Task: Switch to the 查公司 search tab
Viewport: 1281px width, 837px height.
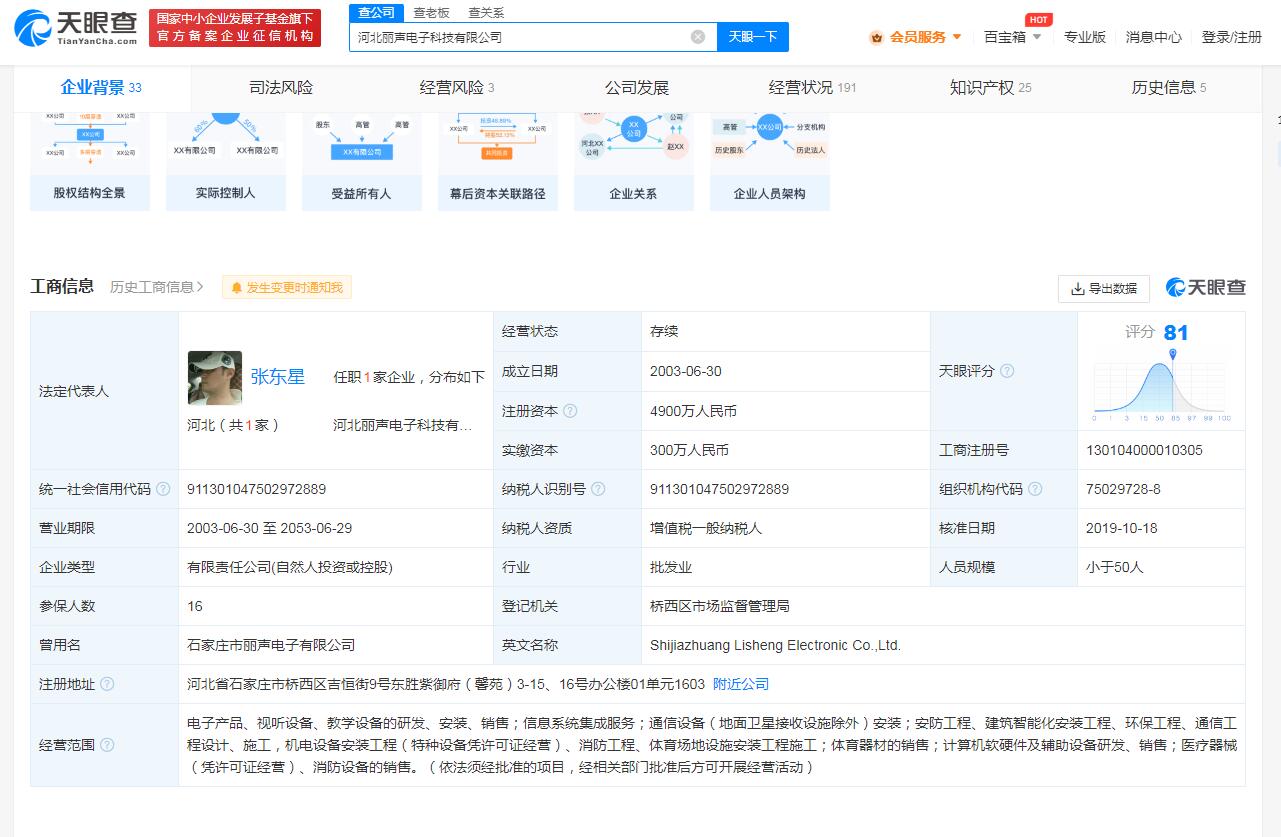Action: coord(377,12)
